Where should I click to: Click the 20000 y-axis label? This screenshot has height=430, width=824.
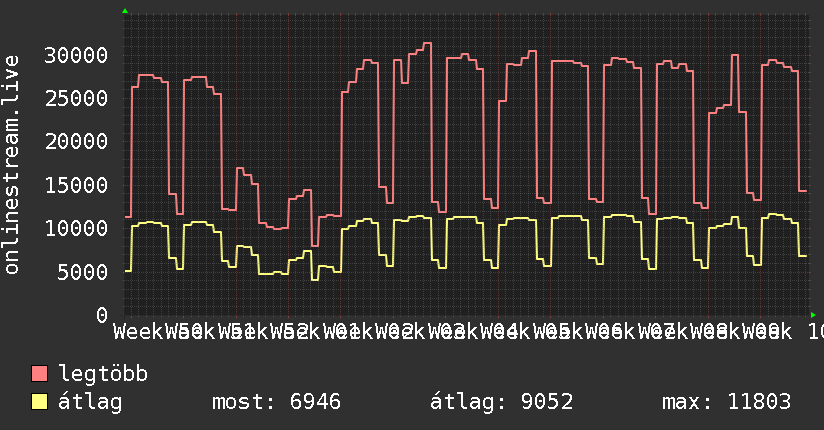coord(76,141)
